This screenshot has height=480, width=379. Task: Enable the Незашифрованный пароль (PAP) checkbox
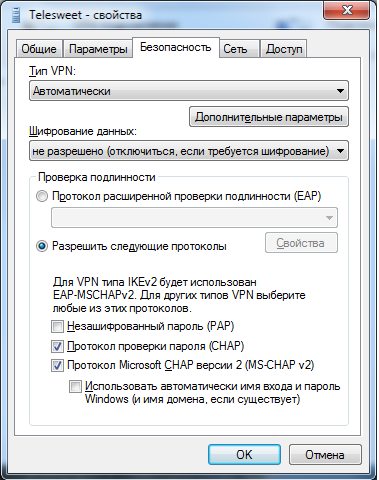tap(57, 326)
